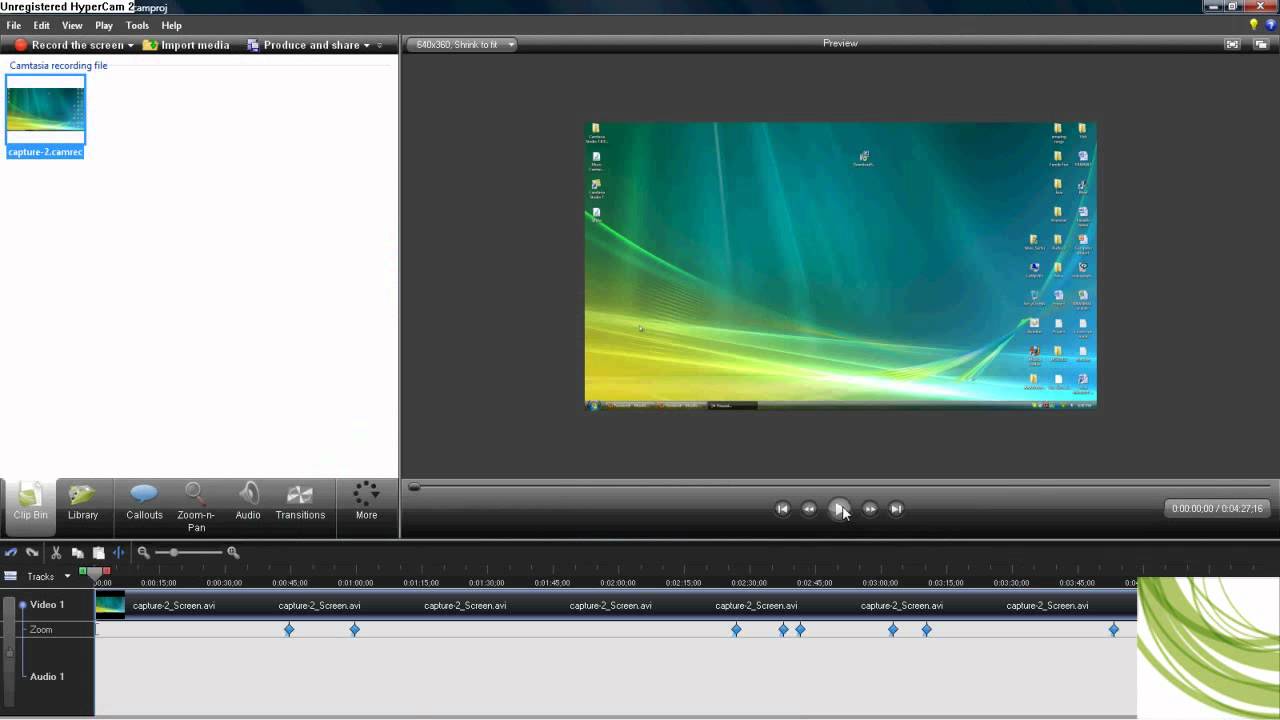The width and height of the screenshot is (1280, 720).
Task: Select the capture-2_Screen.avi clip on Video 1
Action: 616,605
